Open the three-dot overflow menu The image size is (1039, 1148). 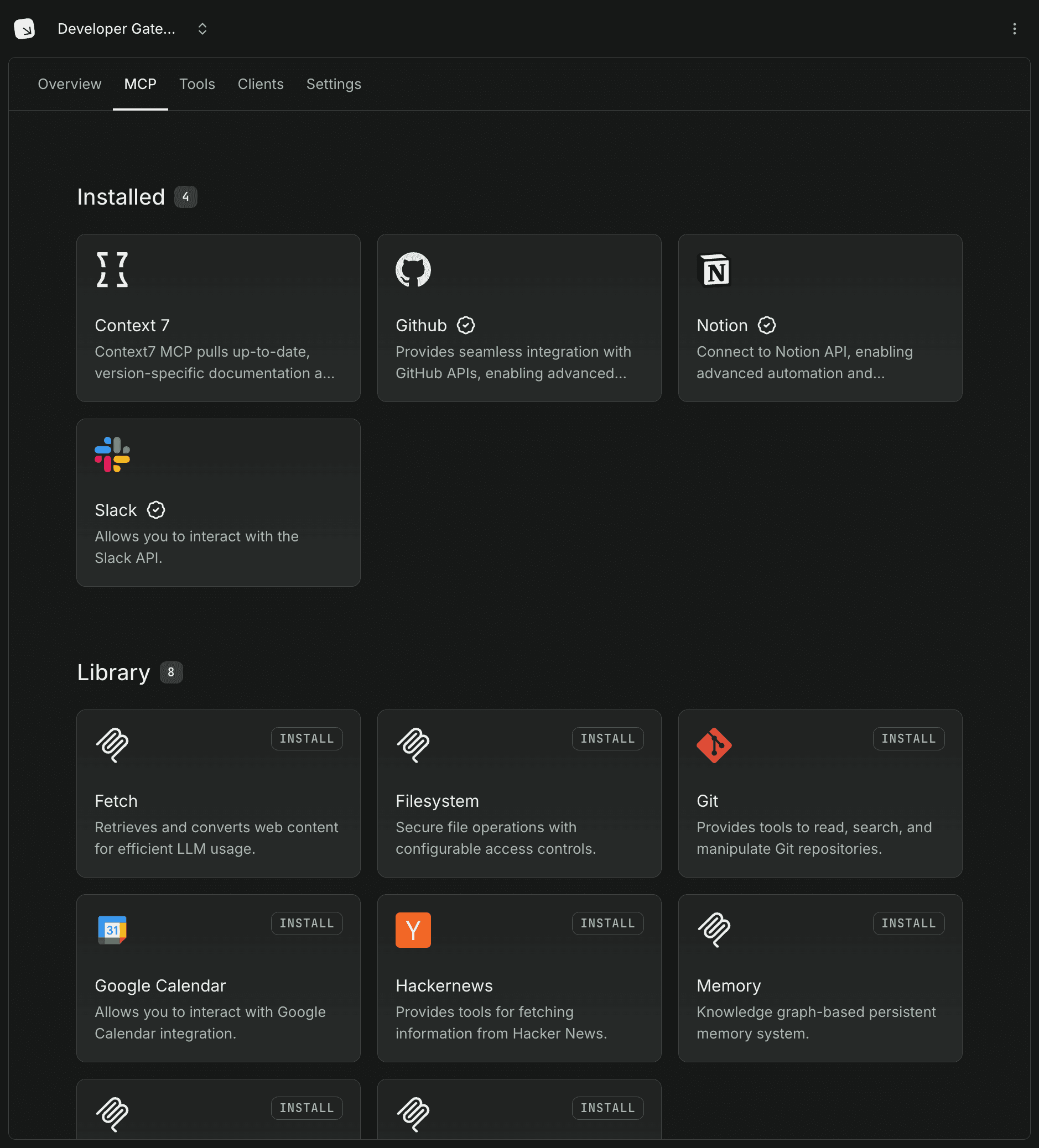click(1014, 28)
